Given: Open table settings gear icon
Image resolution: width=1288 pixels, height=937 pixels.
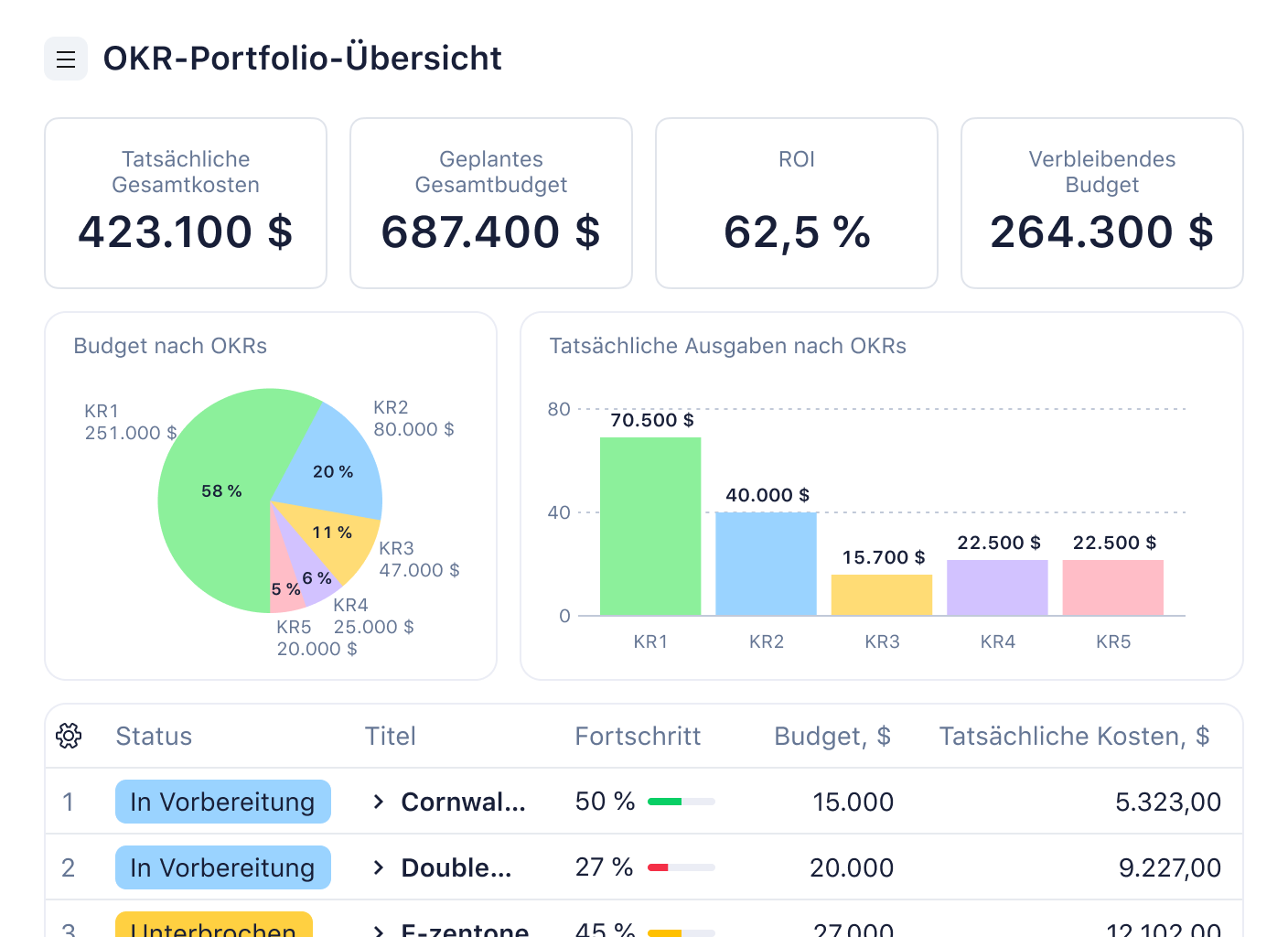Looking at the screenshot, I should coord(69,736).
